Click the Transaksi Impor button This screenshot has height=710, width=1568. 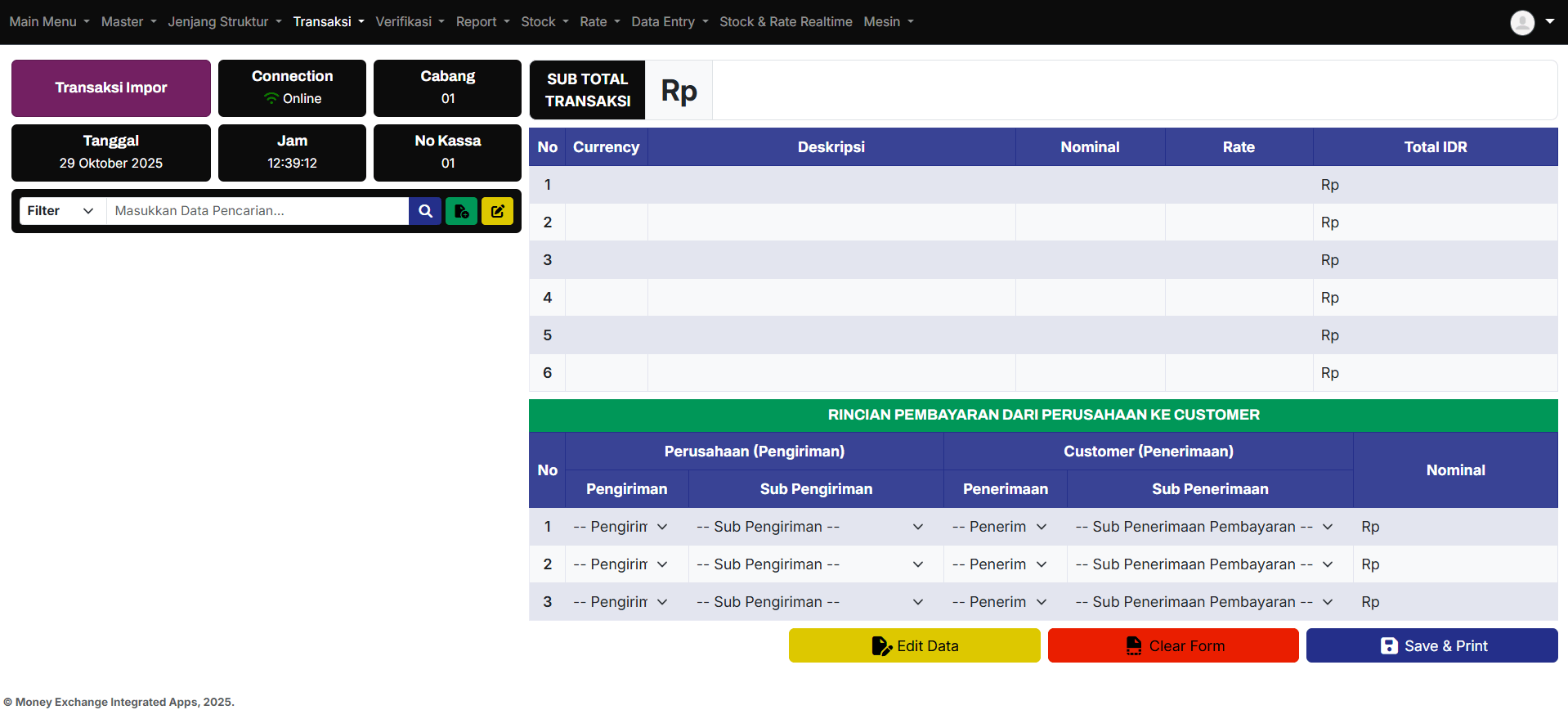point(111,88)
